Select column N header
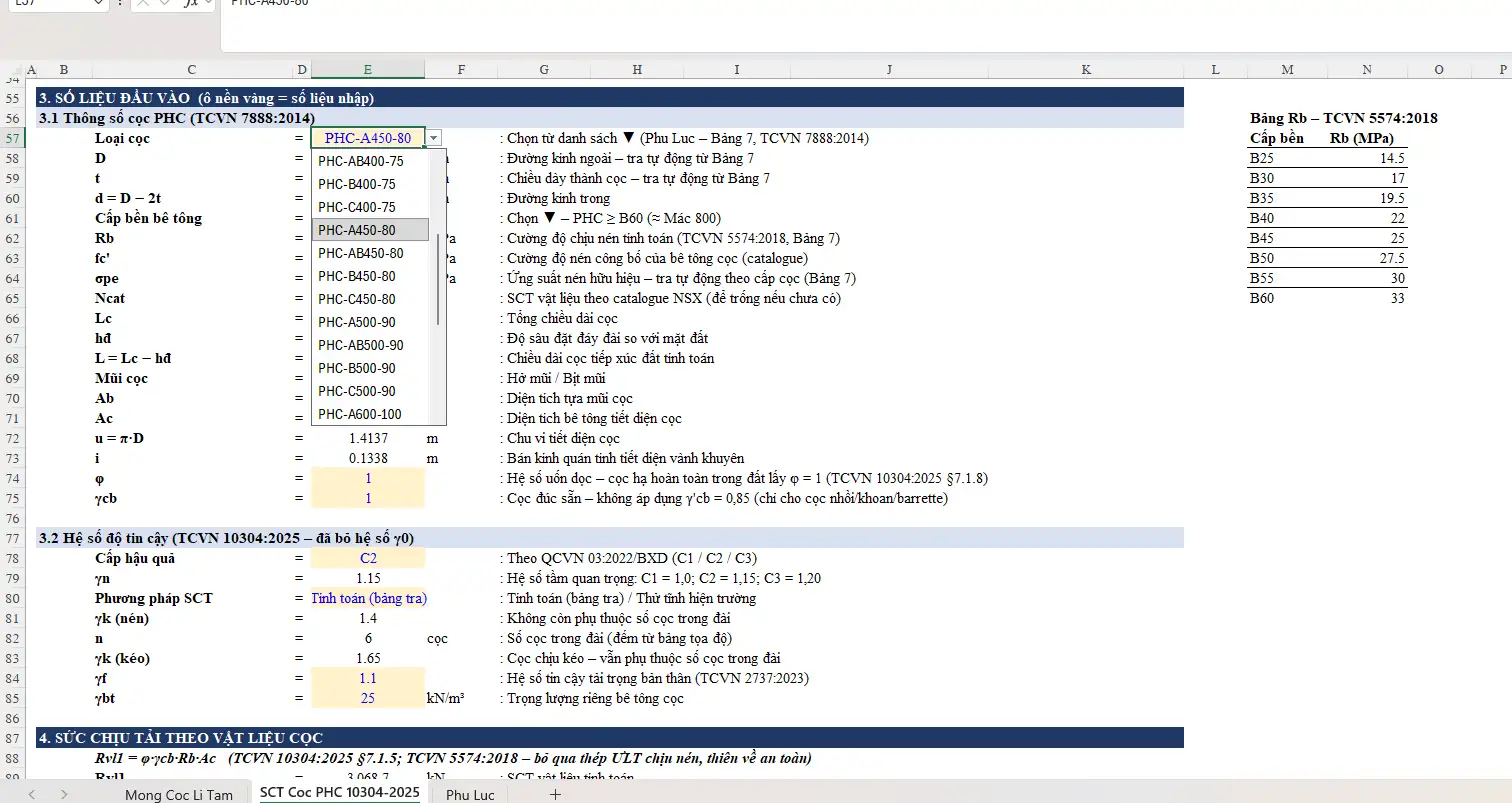The height and width of the screenshot is (803, 1512). click(x=1367, y=69)
